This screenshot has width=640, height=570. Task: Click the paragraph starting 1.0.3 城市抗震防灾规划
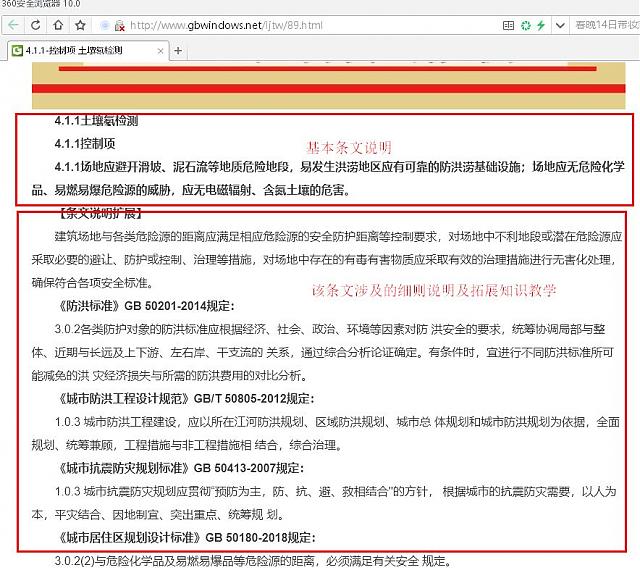click(x=324, y=503)
